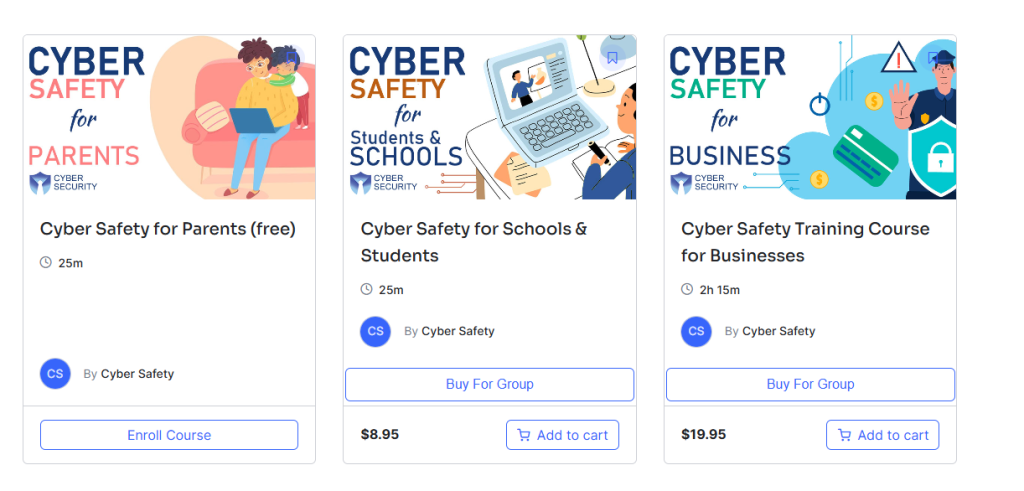Buy Schools & Students course for a group
Image resolution: width=1024 pixels, height=491 pixels.
point(489,384)
